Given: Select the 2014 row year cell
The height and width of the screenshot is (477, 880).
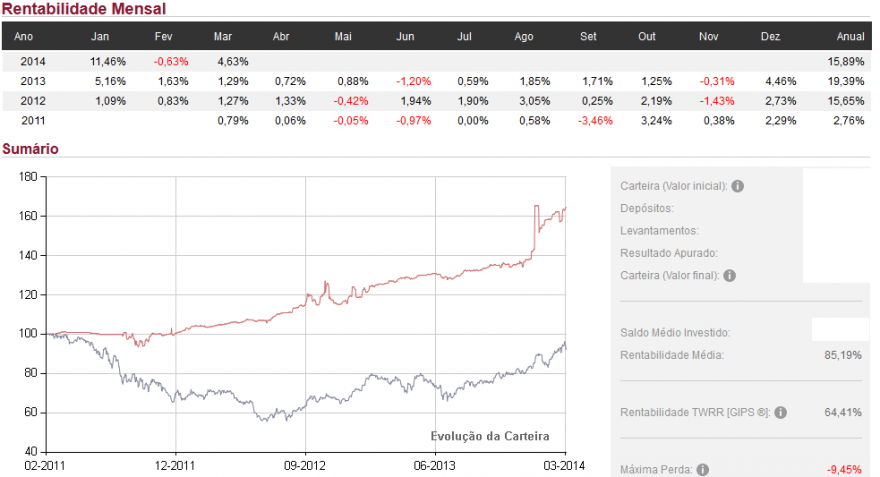Looking at the screenshot, I should click(x=33, y=62).
